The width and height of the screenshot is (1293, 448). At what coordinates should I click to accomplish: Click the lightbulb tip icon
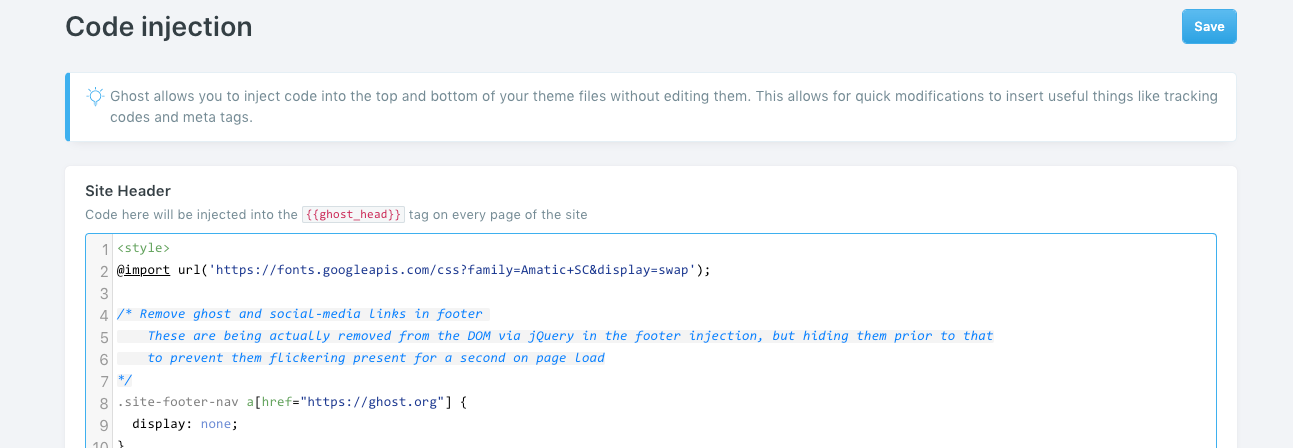(x=95, y=97)
